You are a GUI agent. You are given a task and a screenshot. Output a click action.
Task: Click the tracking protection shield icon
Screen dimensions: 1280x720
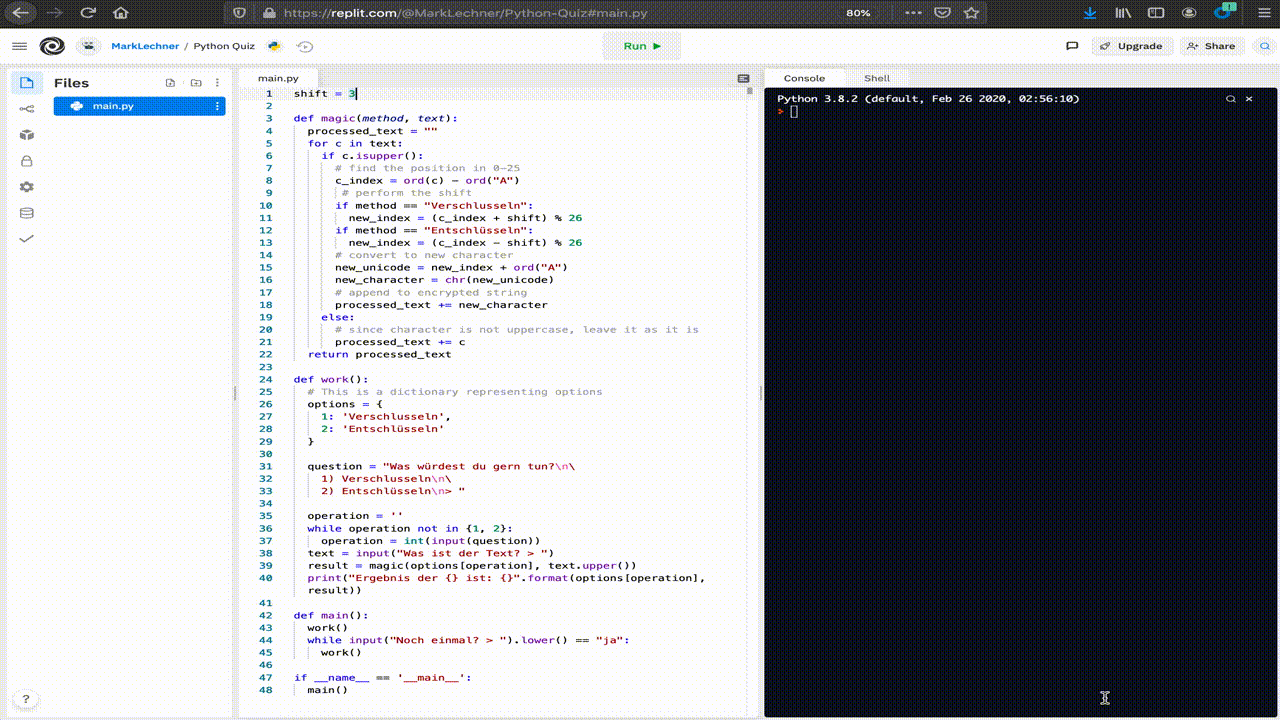(239, 13)
